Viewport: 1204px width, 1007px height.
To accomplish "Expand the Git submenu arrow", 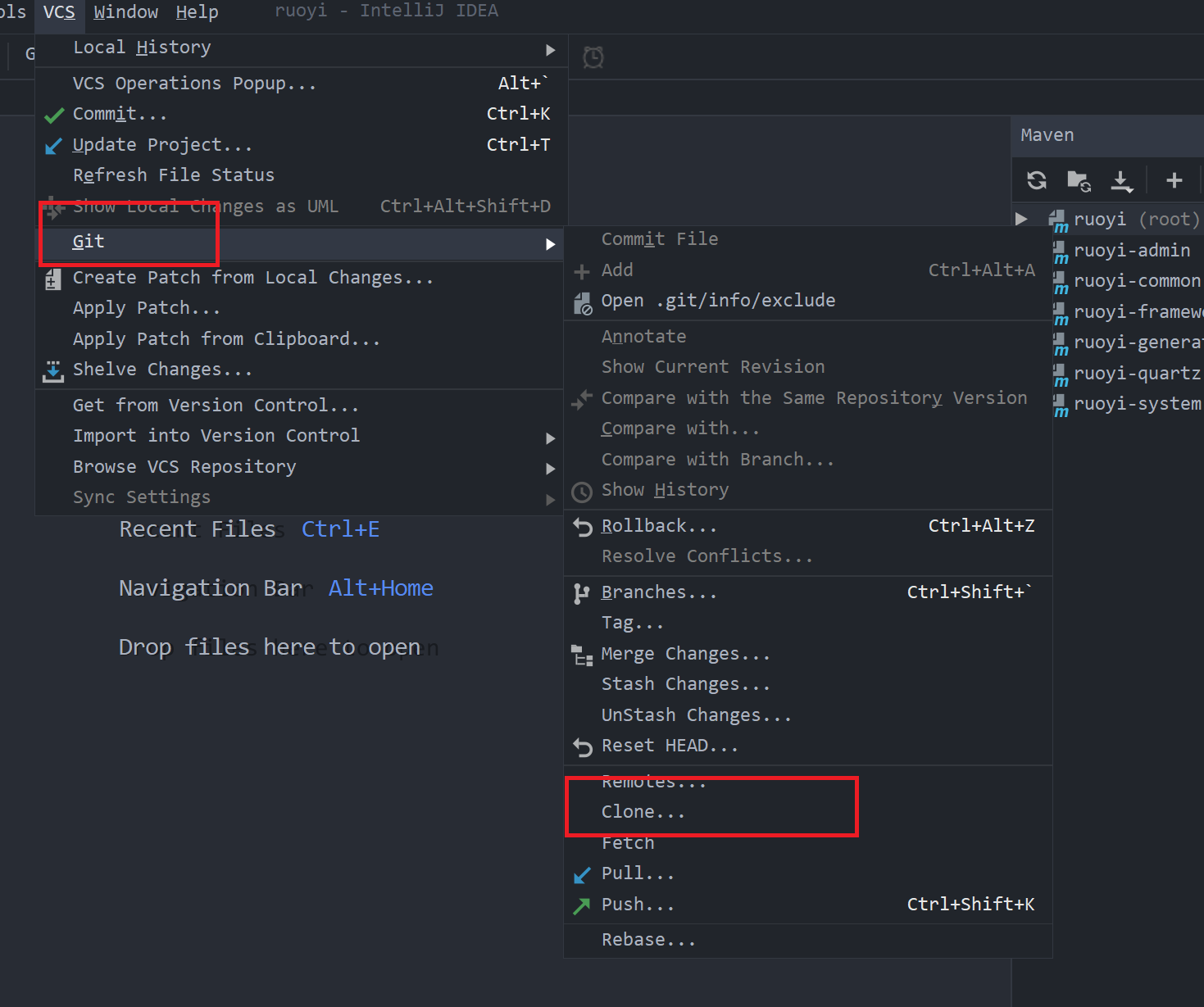I will [x=551, y=244].
